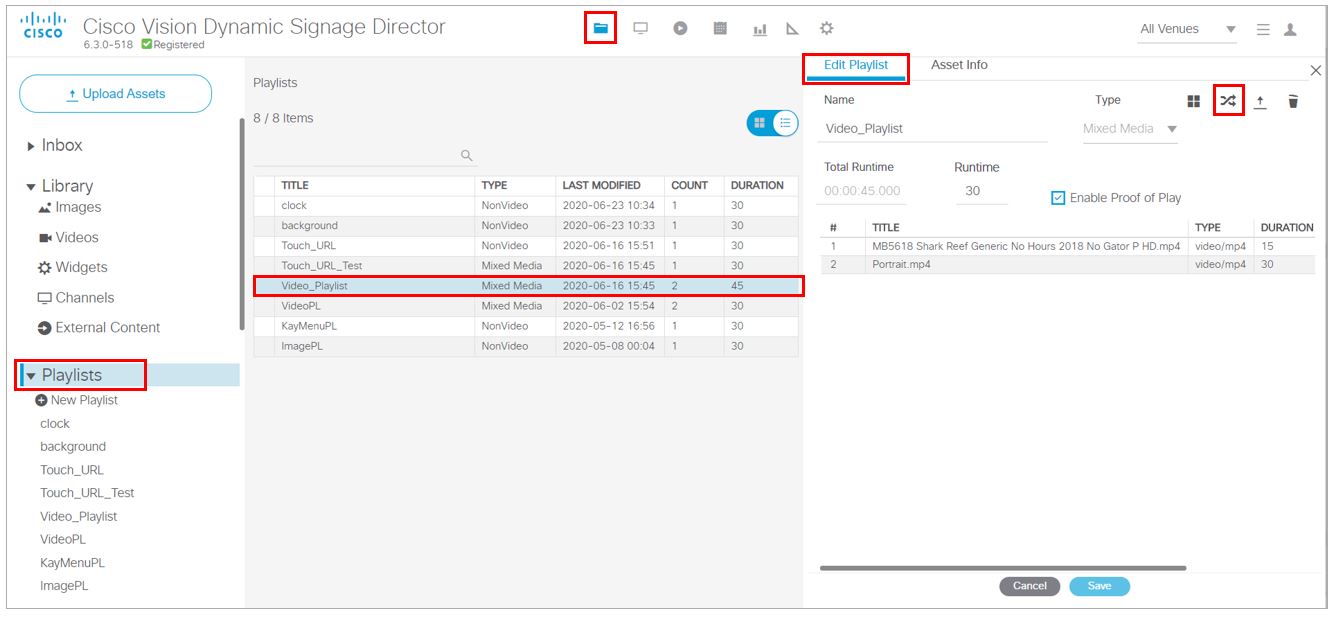Switch playlists to grid view toggle
The image size is (1335, 617).
[x=759, y=122]
